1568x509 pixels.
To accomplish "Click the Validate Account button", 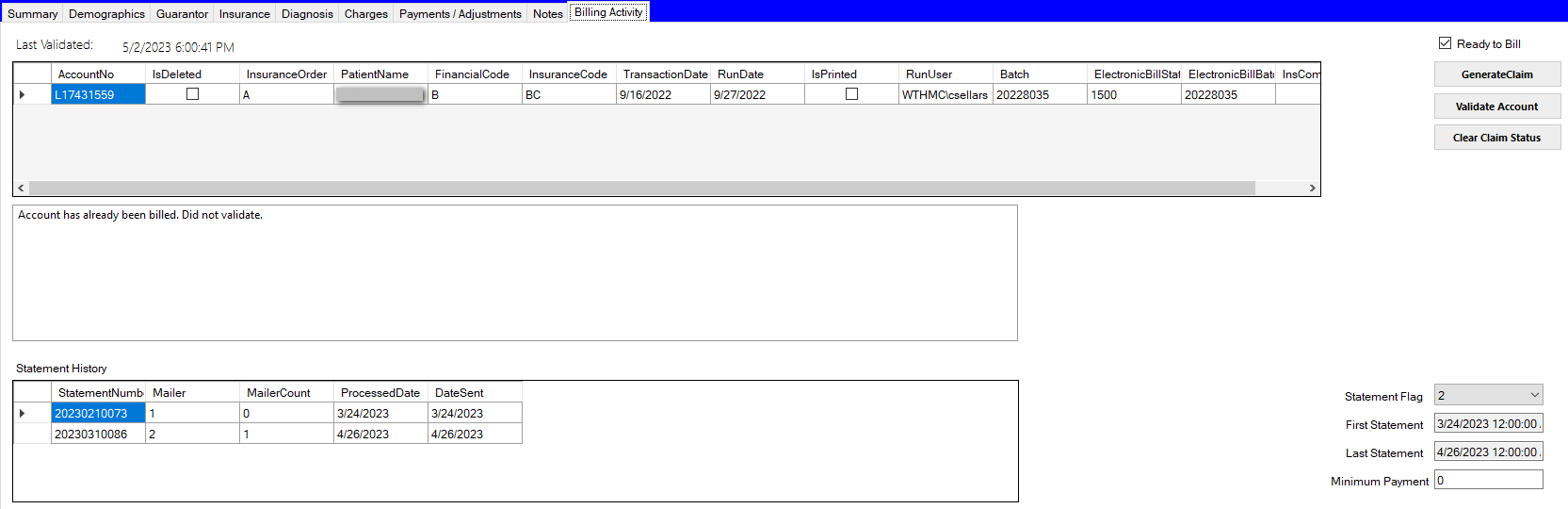I will coord(1496,107).
